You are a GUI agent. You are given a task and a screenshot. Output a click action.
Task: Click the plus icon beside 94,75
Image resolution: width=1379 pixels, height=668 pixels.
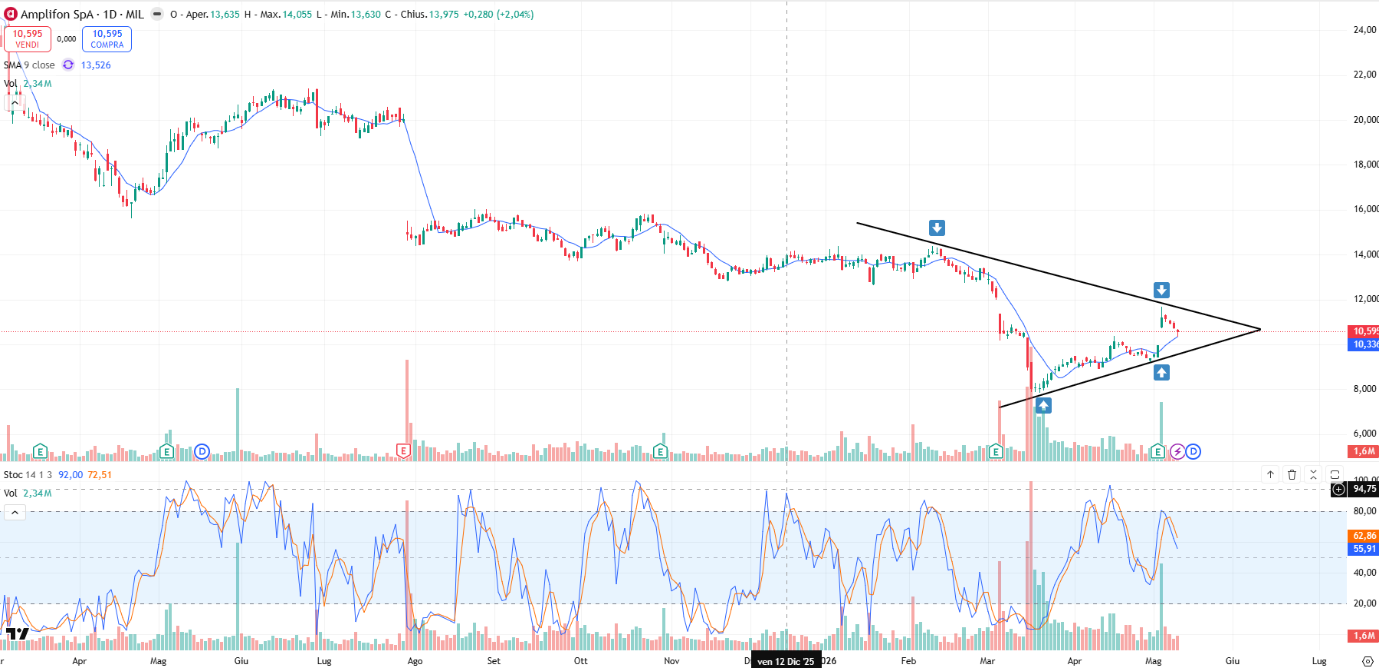point(1339,490)
